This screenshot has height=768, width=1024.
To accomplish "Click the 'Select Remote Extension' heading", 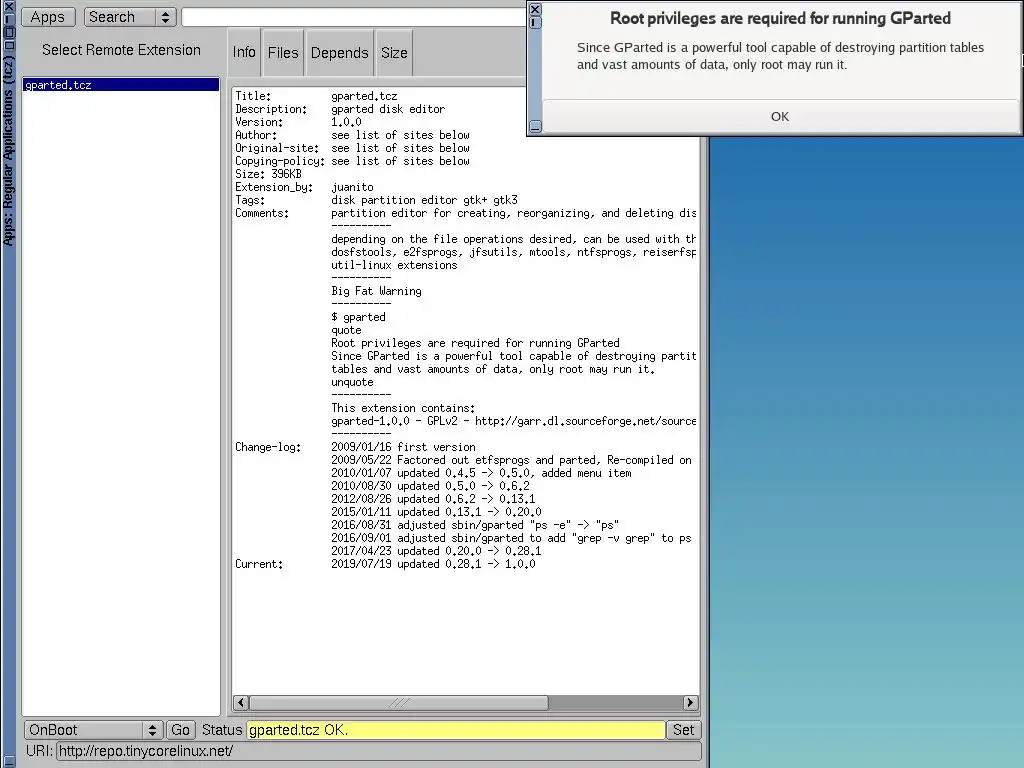I will click(121, 50).
